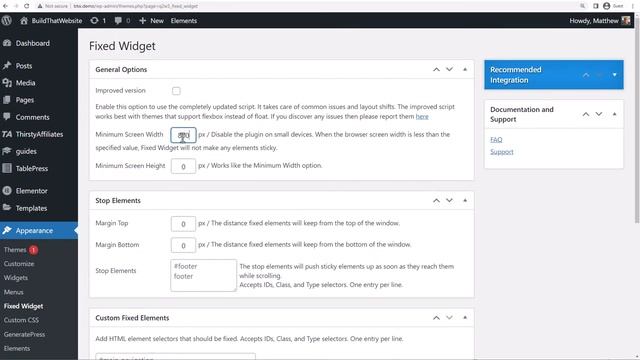Collapse Documentation and Support panel
The width and height of the screenshot is (640, 360).
(x=614, y=114)
